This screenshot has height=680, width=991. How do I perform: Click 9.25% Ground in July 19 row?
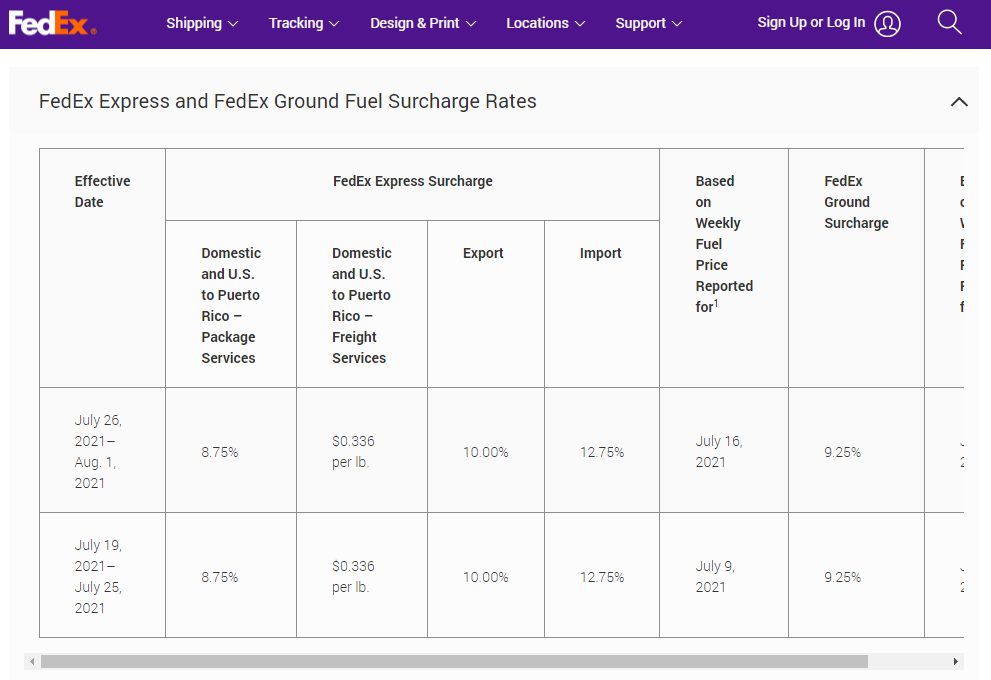pyautogui.click(x=842, y=578)
